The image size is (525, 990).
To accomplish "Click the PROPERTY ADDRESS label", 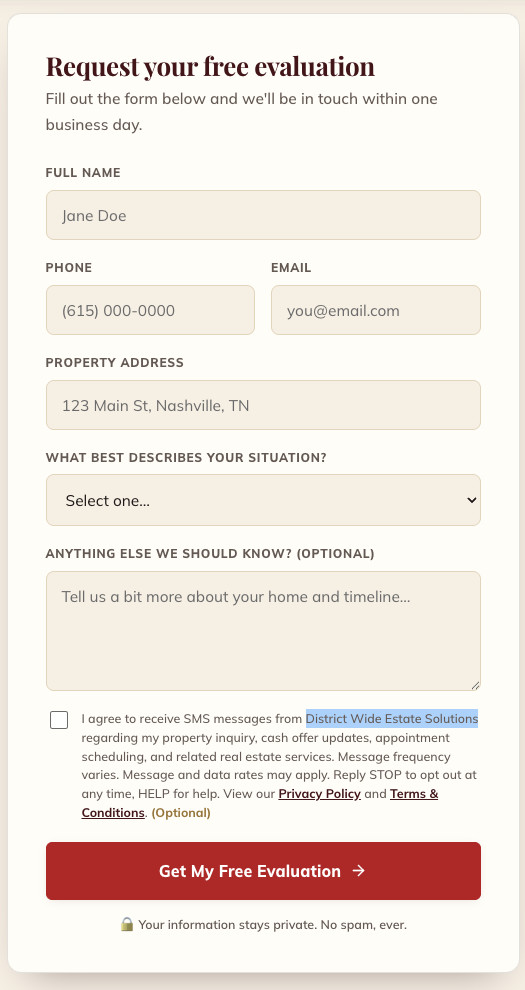I will coord(115,363).
